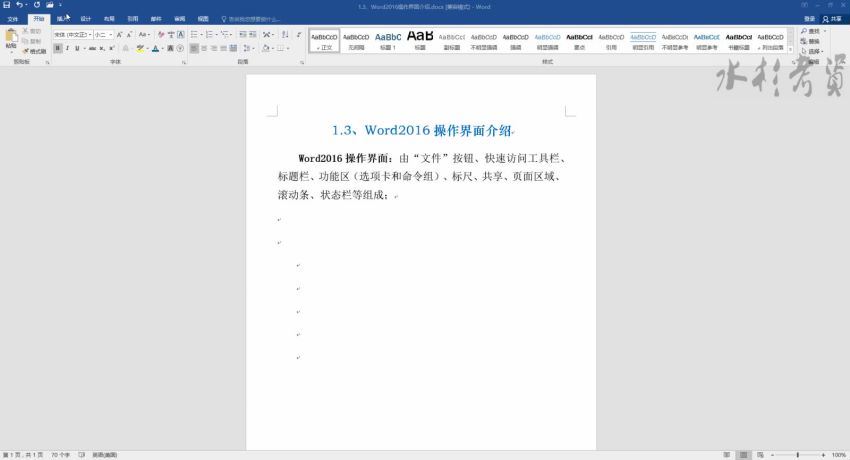Click the 100% zoom level text
The width and height of the screenshot is (850, 460).
tap(839, 455)
